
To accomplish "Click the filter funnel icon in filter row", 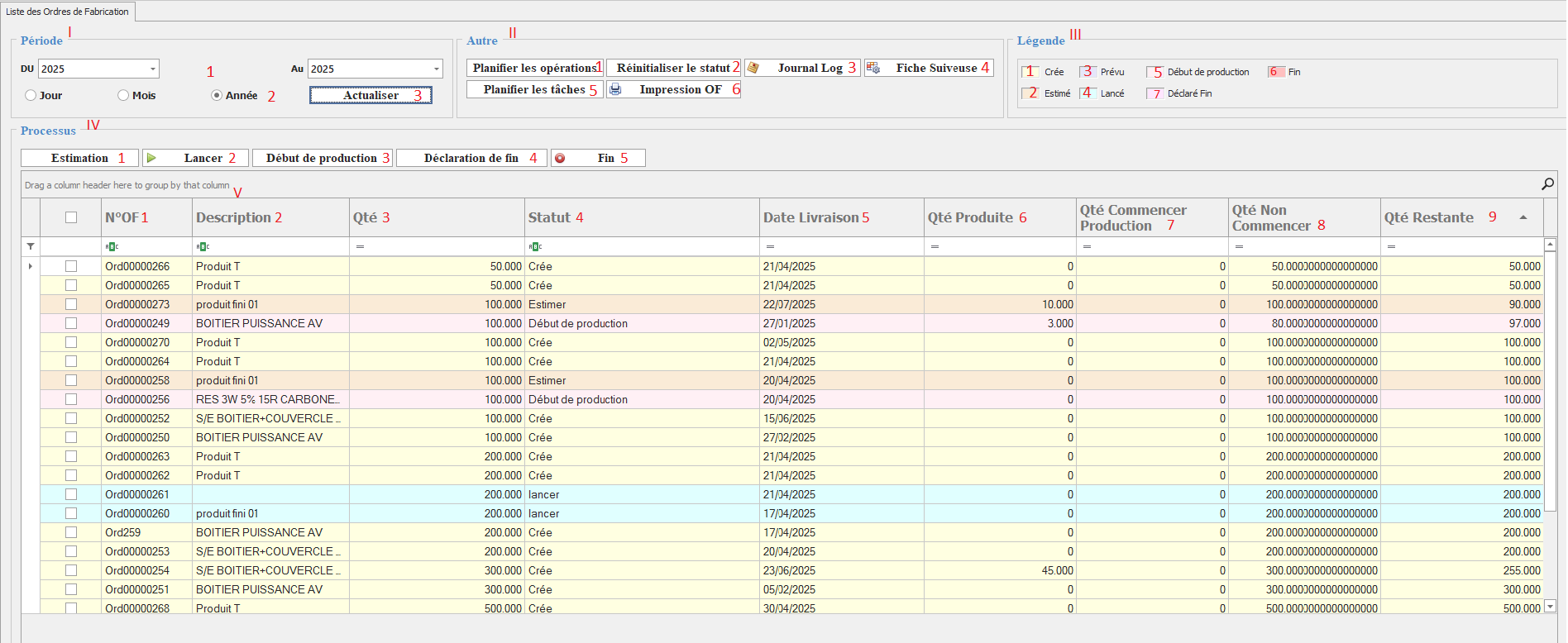I will [31, 246].
